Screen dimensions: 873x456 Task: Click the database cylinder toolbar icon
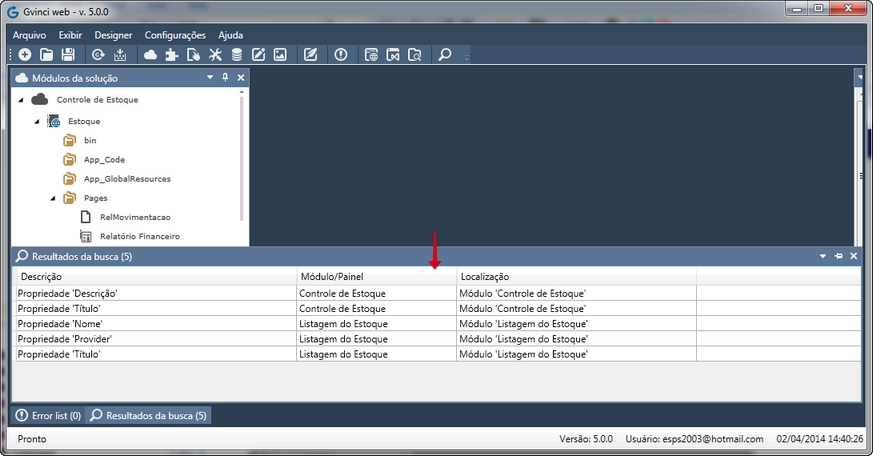point(237,55)
